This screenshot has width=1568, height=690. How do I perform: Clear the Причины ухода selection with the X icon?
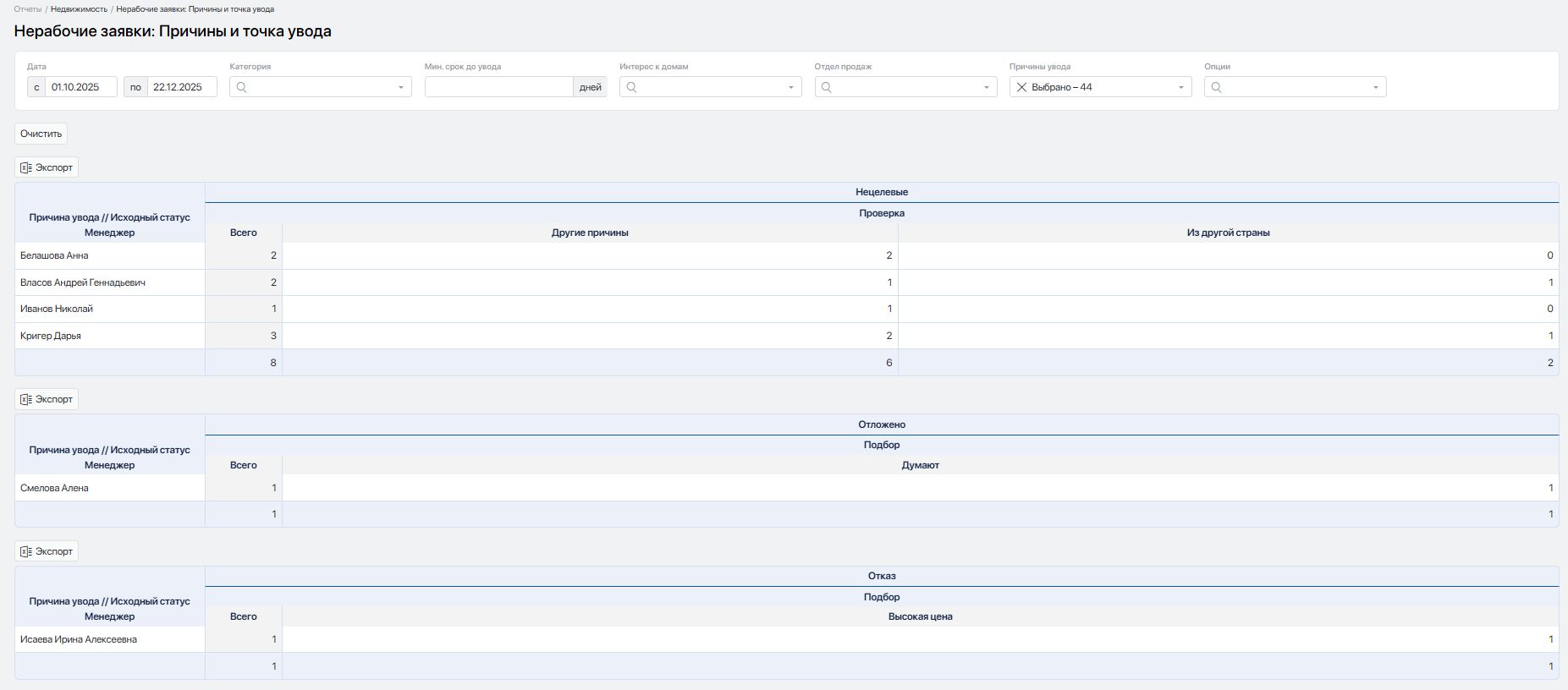pos(1021,87)
